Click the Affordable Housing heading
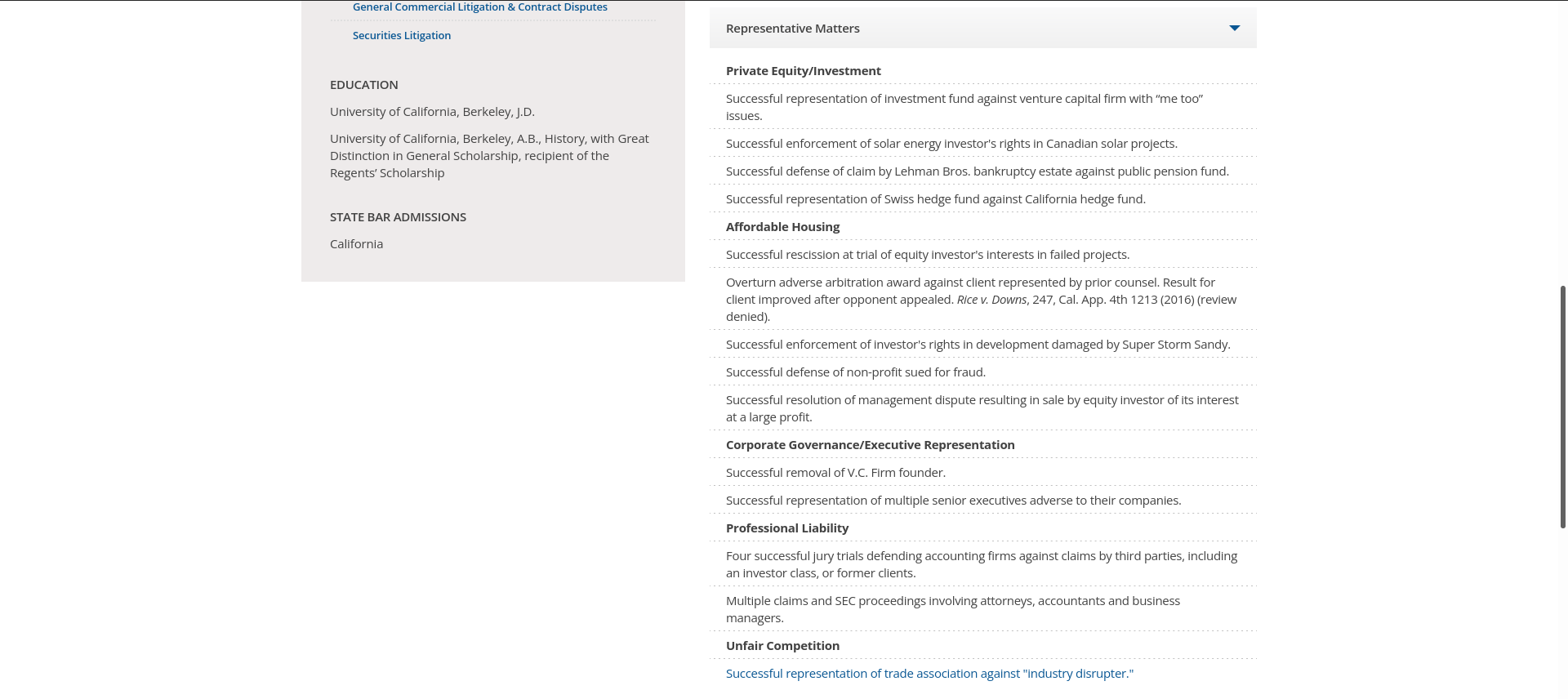Viewport: 1568px width, 699px height. [782, 227]
